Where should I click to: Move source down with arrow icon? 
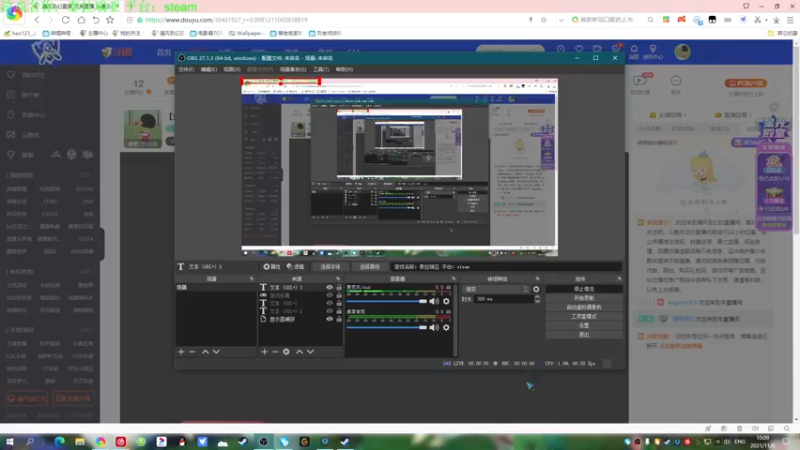click(x=310, y=352)
